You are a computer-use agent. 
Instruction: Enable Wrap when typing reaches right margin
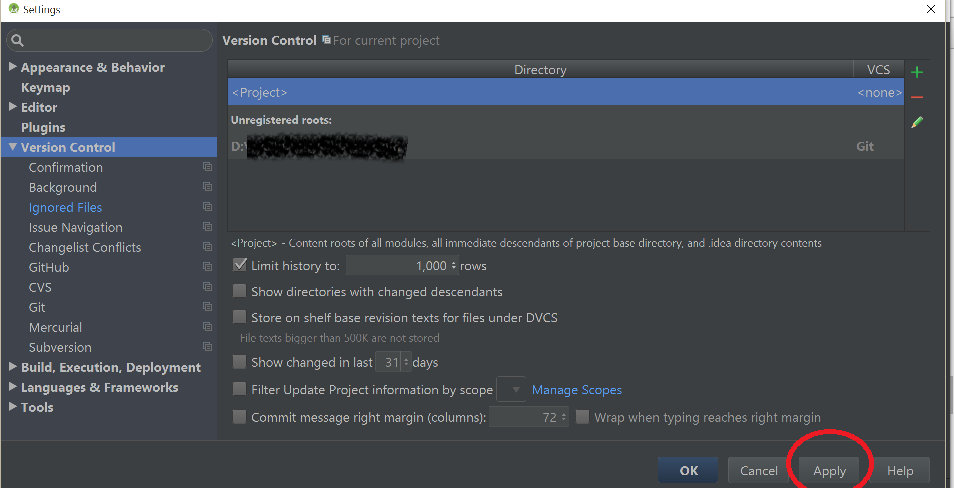tap(582, 417)
